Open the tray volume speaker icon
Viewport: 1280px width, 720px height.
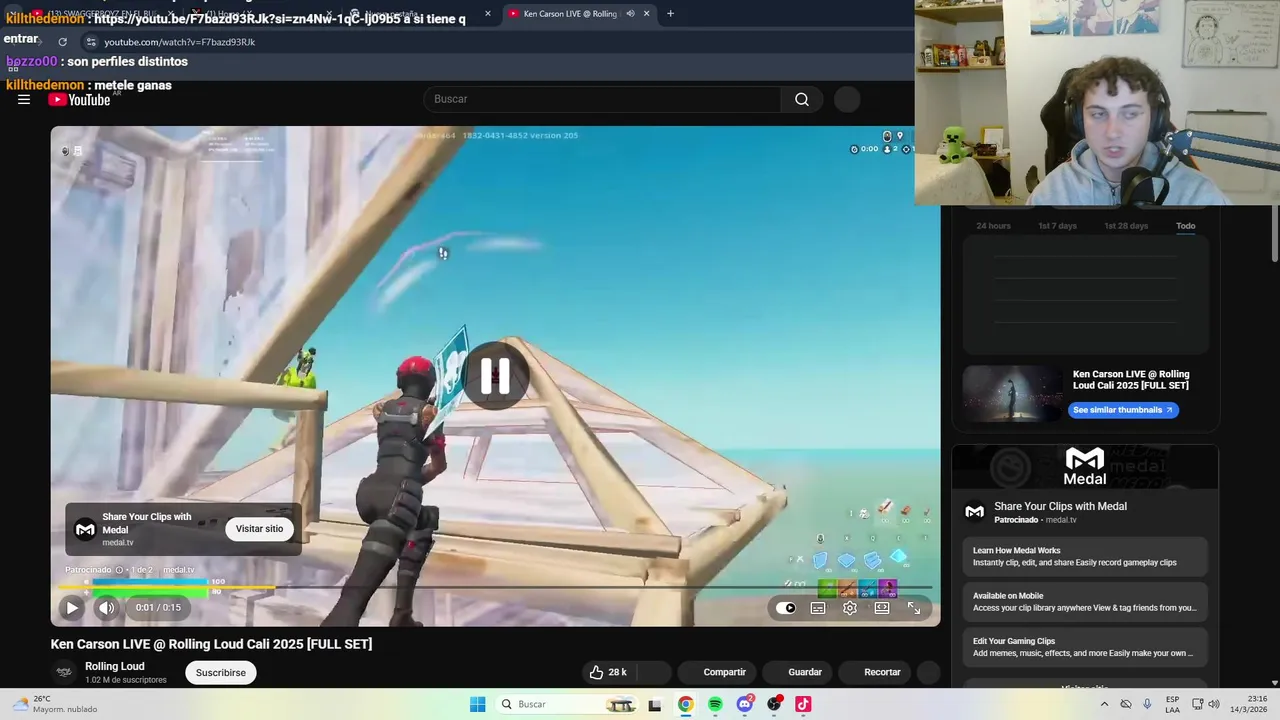pos(1213,704)
